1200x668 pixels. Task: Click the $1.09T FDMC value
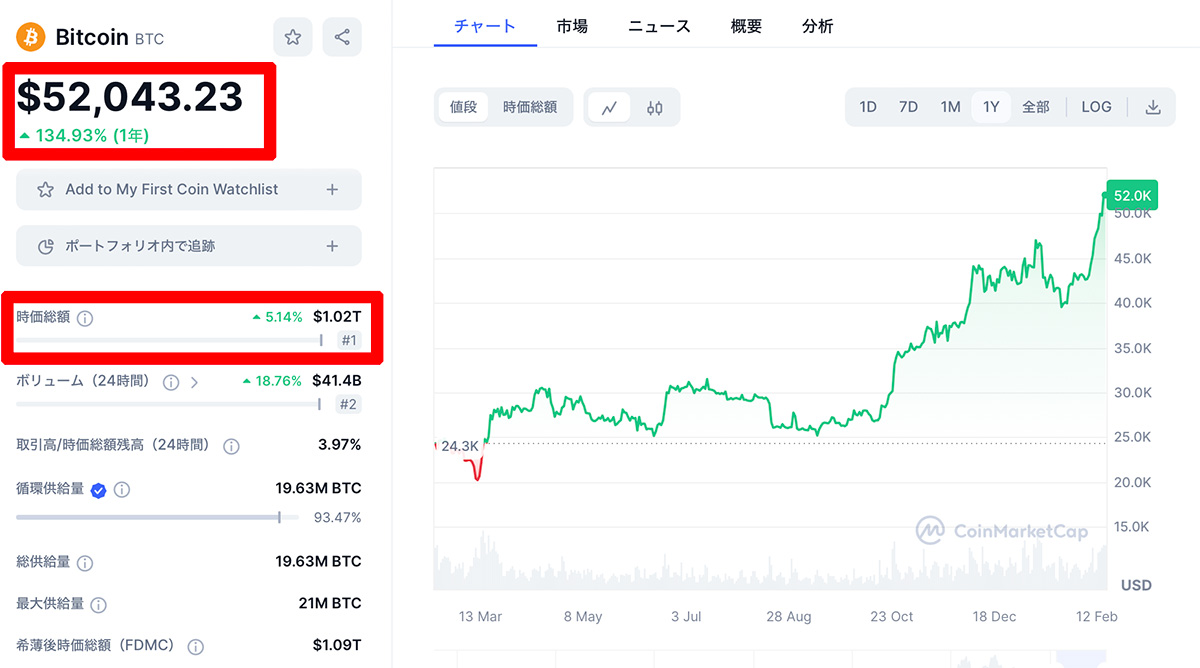(337, 646)
